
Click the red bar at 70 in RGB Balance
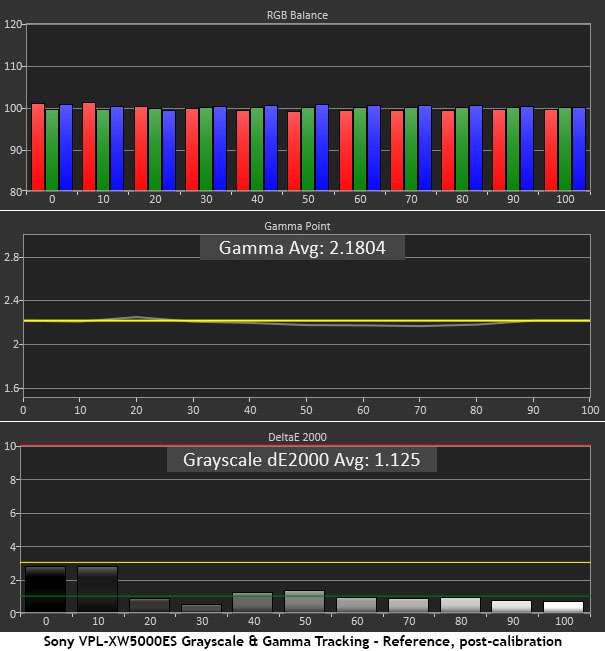(x=397, y=151)
